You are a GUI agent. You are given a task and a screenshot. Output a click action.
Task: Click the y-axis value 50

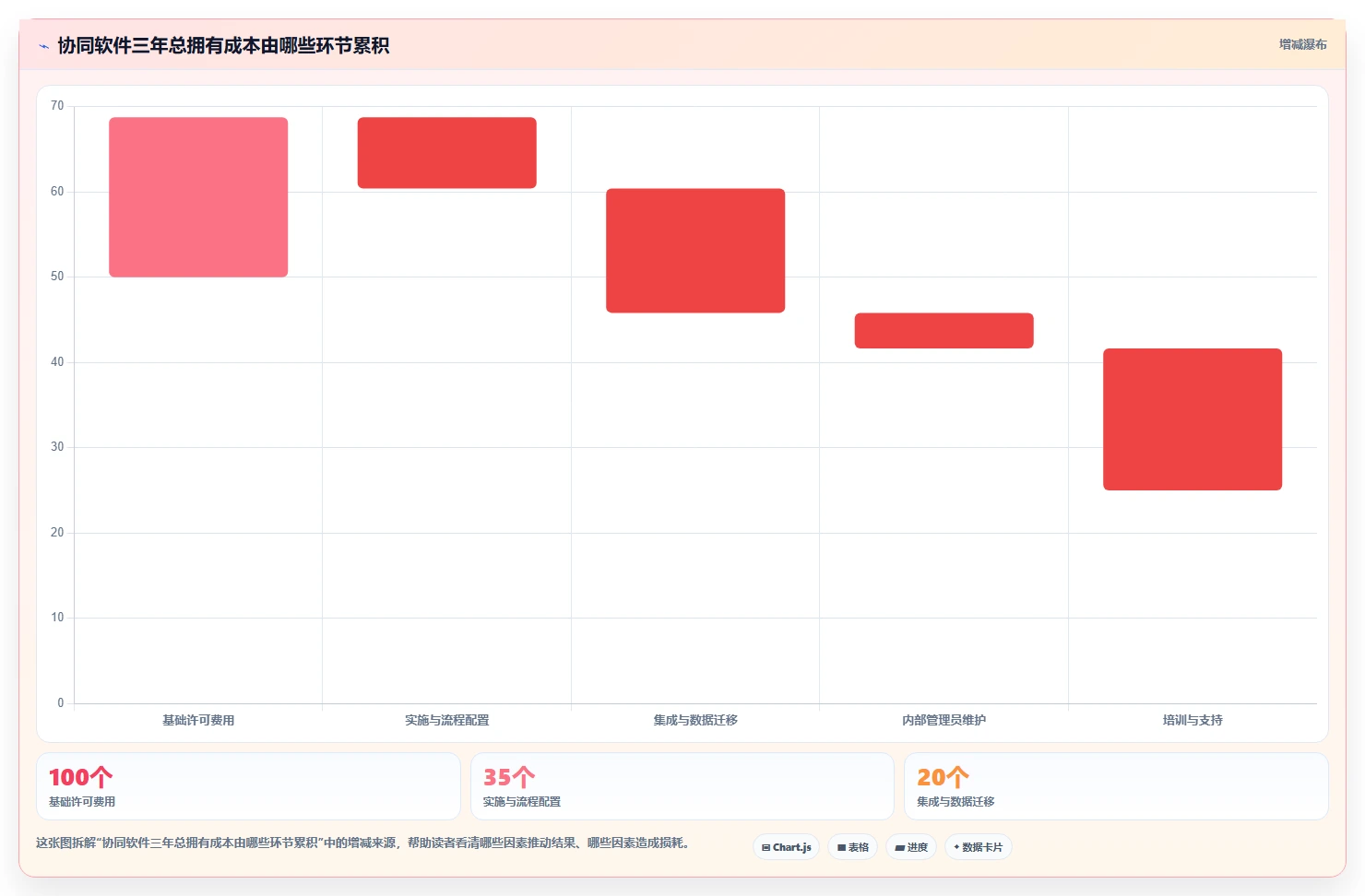click(57, 277)
